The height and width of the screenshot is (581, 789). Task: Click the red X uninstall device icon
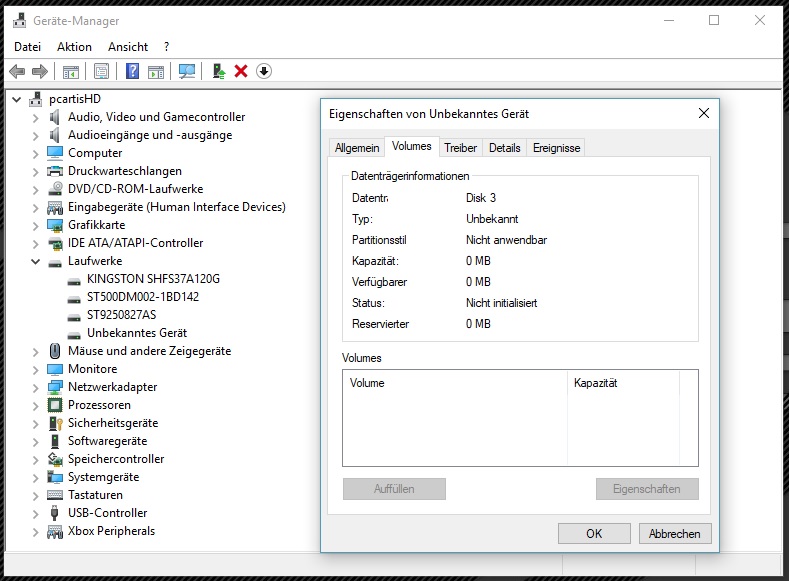(241, 71)
